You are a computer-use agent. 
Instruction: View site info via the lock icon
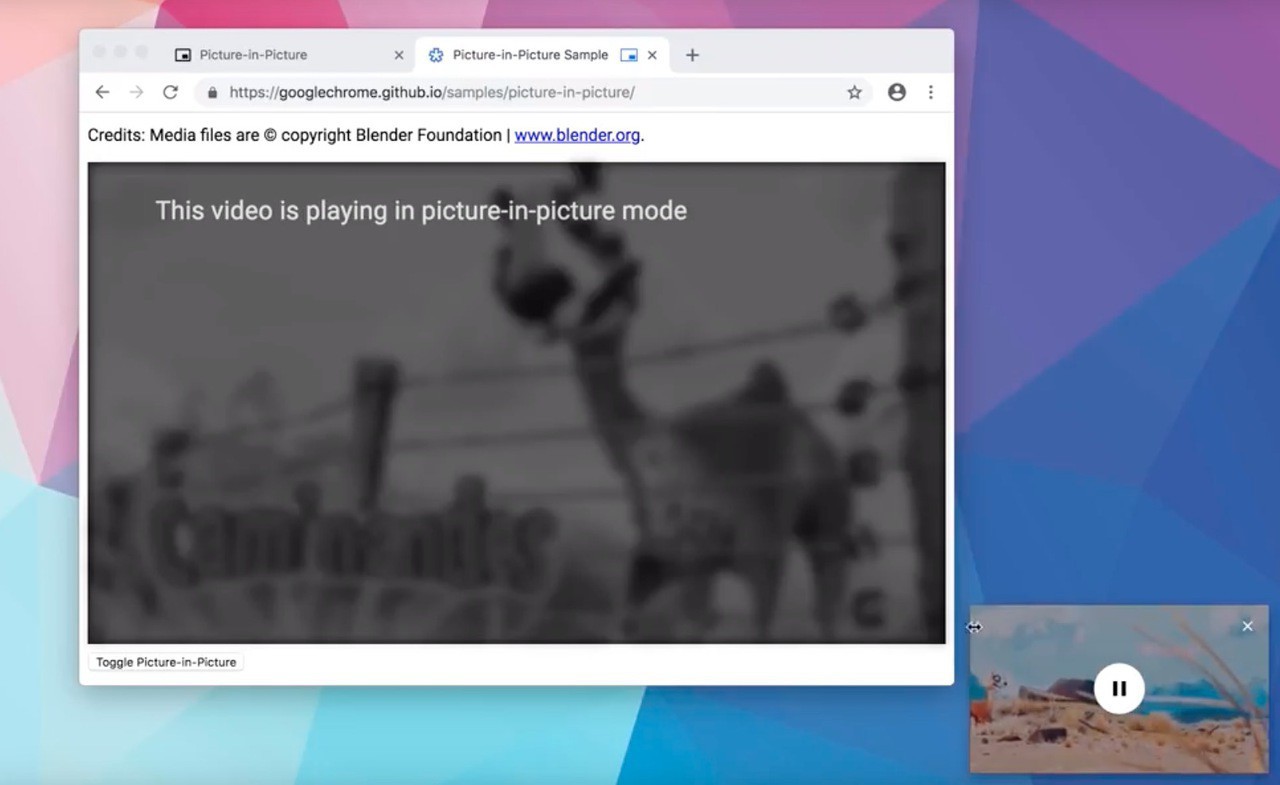(x=212, y=92)
